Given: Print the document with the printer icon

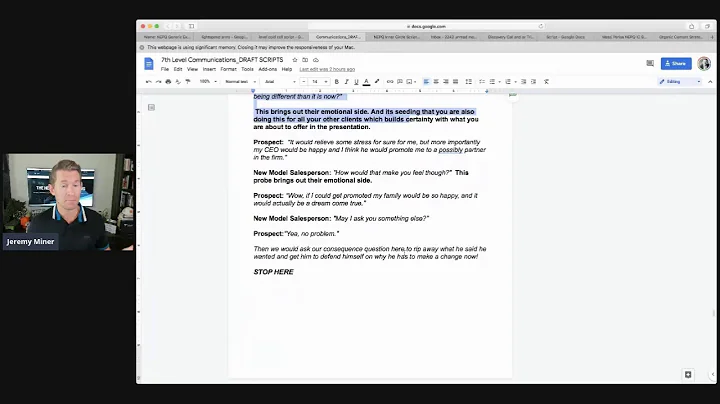Looking at the screenshot, I should click(x=168, y=82).
